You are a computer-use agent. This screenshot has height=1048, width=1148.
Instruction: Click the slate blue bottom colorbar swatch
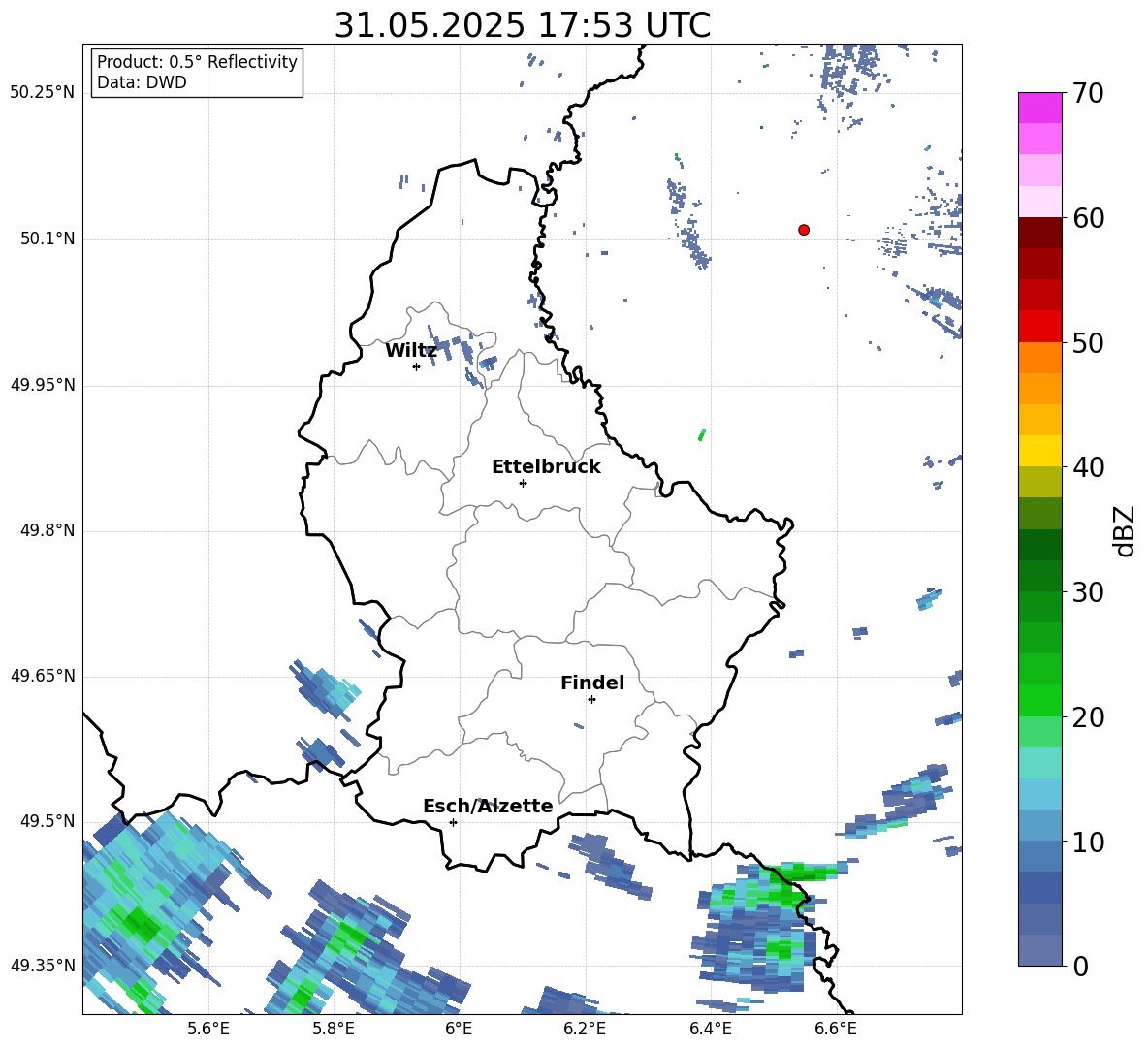1039,951
